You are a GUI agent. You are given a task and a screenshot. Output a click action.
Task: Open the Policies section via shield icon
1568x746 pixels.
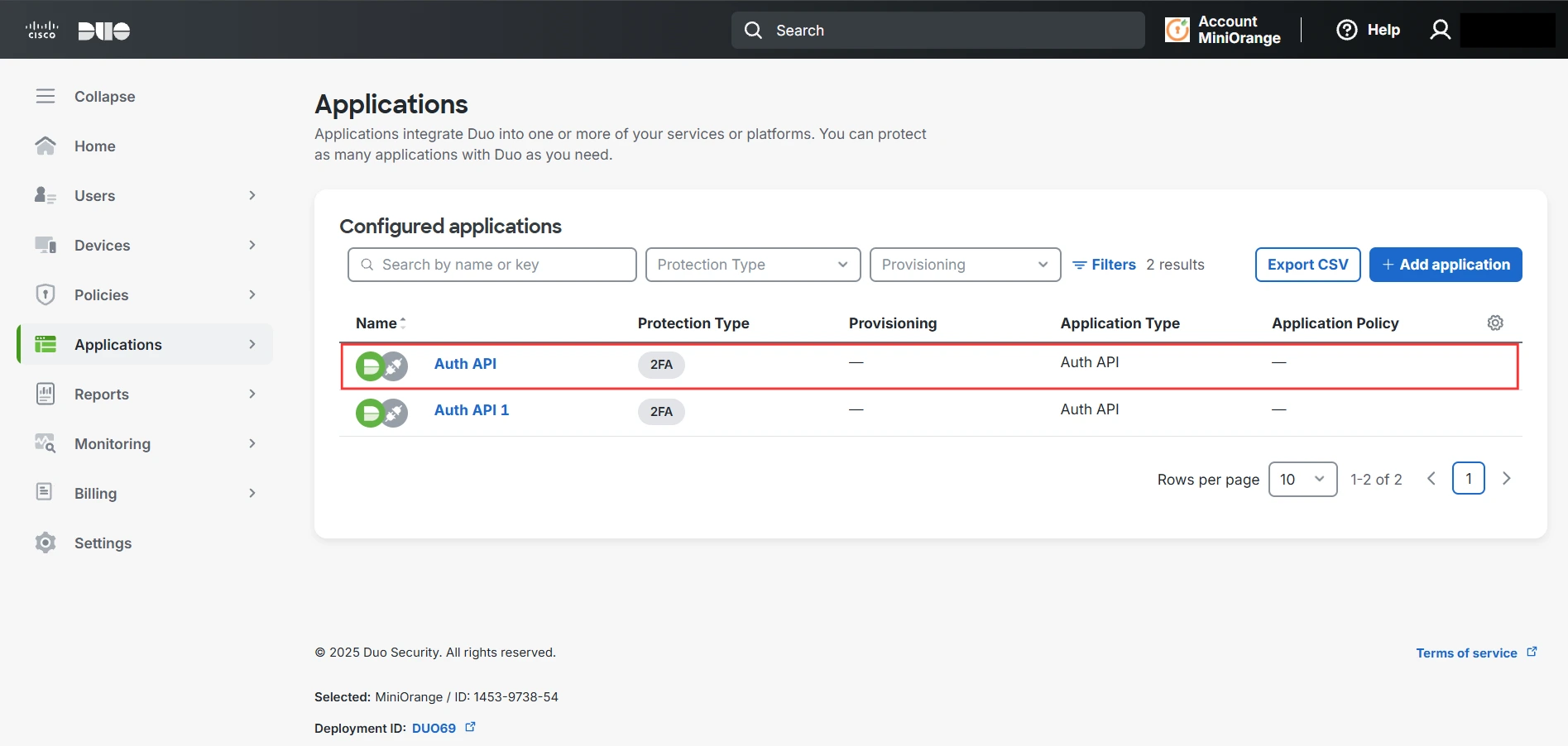tap(46, 294)
